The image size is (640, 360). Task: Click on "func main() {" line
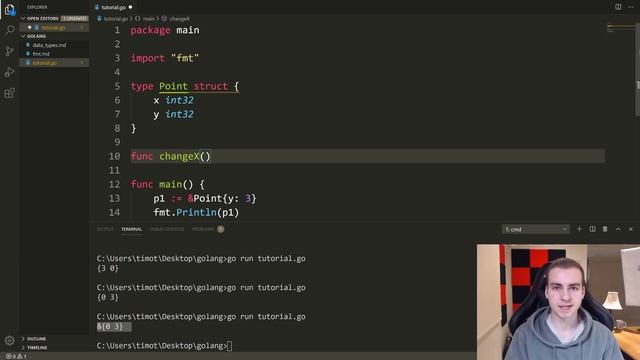click(167, 184)
